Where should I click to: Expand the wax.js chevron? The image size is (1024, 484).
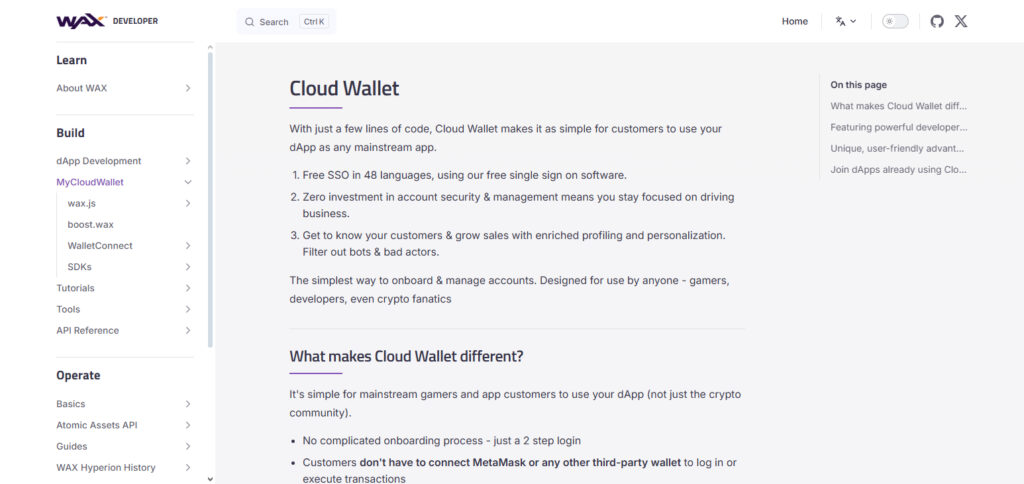point(187,204)
